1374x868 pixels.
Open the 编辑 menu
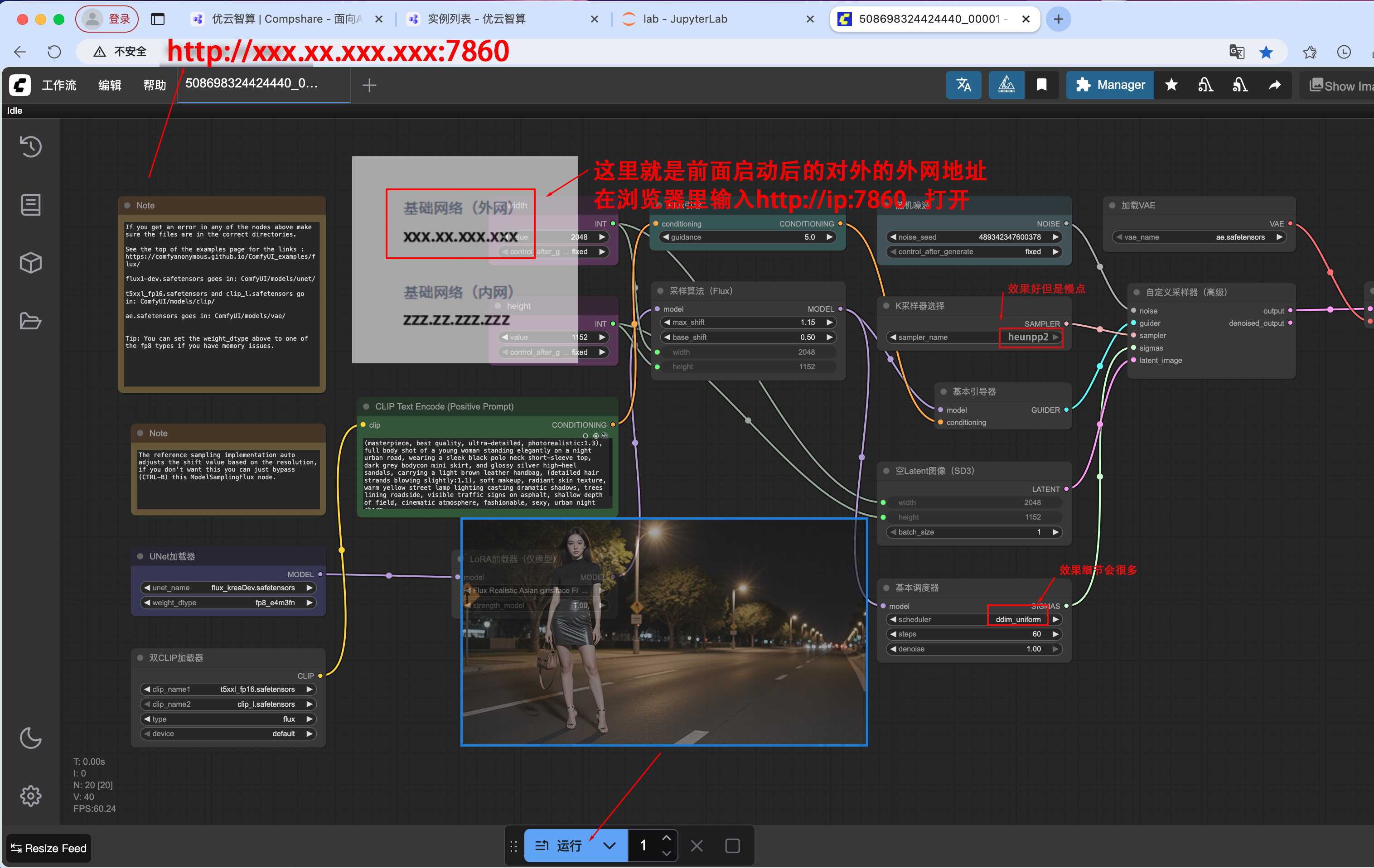[x=110, y=85]
